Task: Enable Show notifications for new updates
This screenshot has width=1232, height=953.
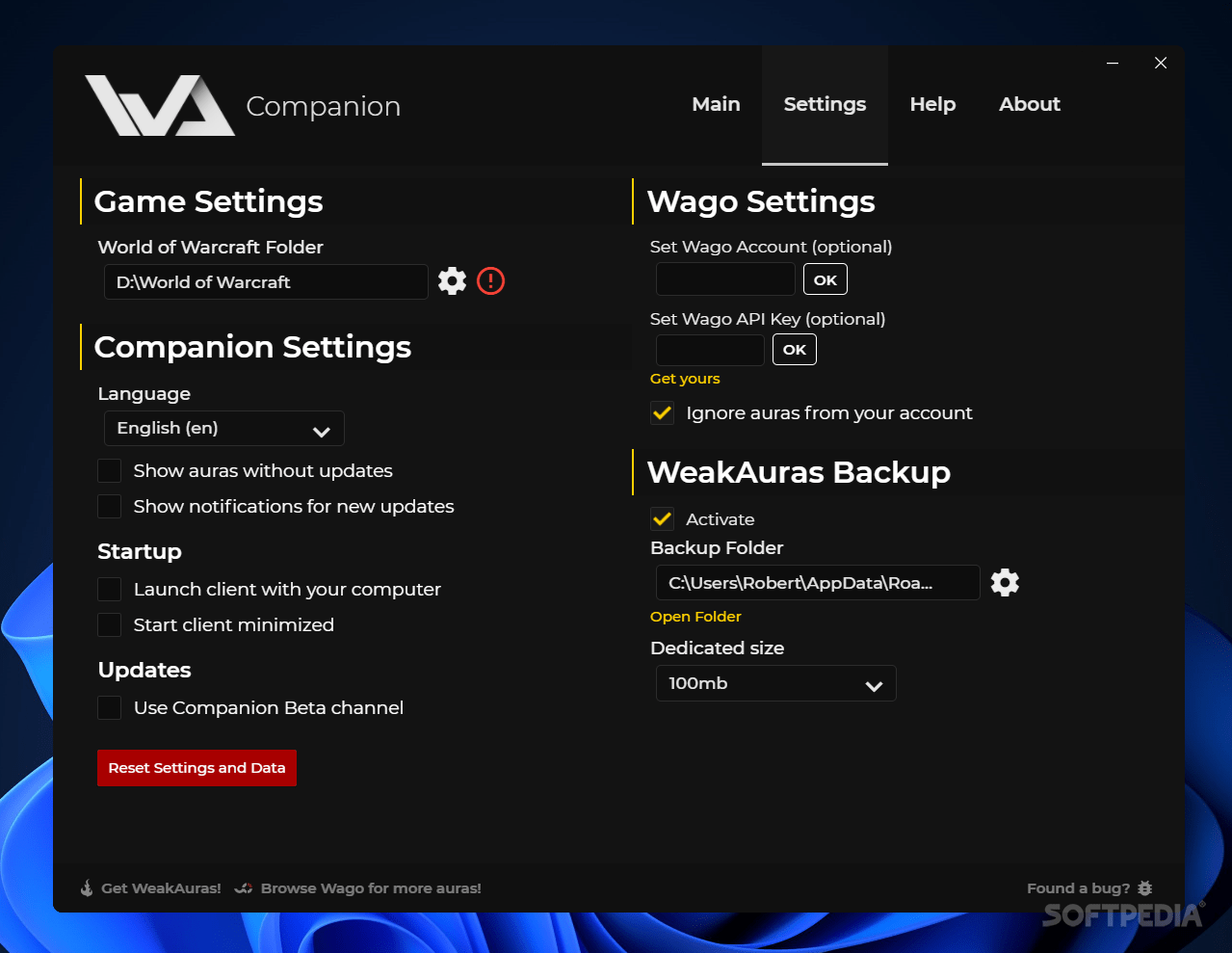Action: (x=110, y=506)
